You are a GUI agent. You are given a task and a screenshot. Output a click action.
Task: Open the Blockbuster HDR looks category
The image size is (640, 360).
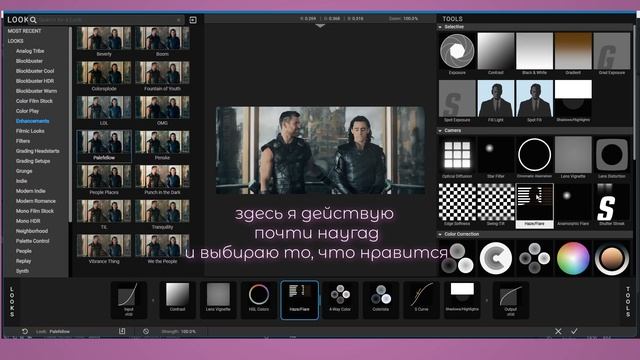[x=35, y=81]
